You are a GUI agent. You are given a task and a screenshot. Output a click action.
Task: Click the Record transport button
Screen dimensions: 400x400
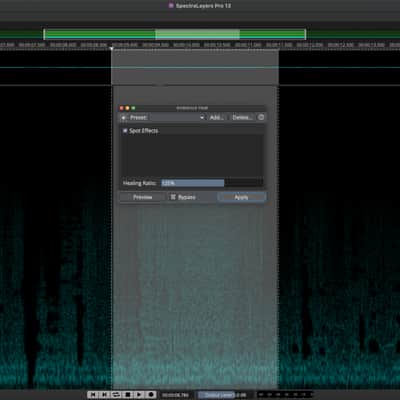151,395
